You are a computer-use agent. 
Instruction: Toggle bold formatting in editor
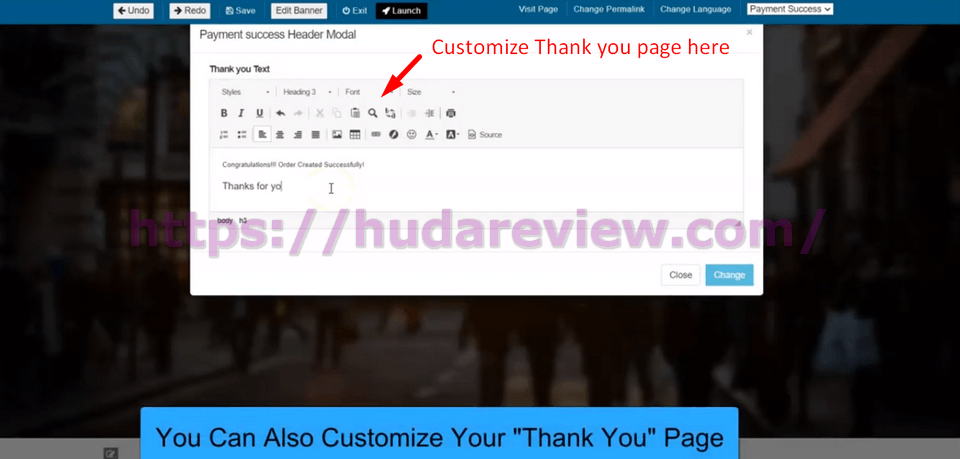[224, 113]
